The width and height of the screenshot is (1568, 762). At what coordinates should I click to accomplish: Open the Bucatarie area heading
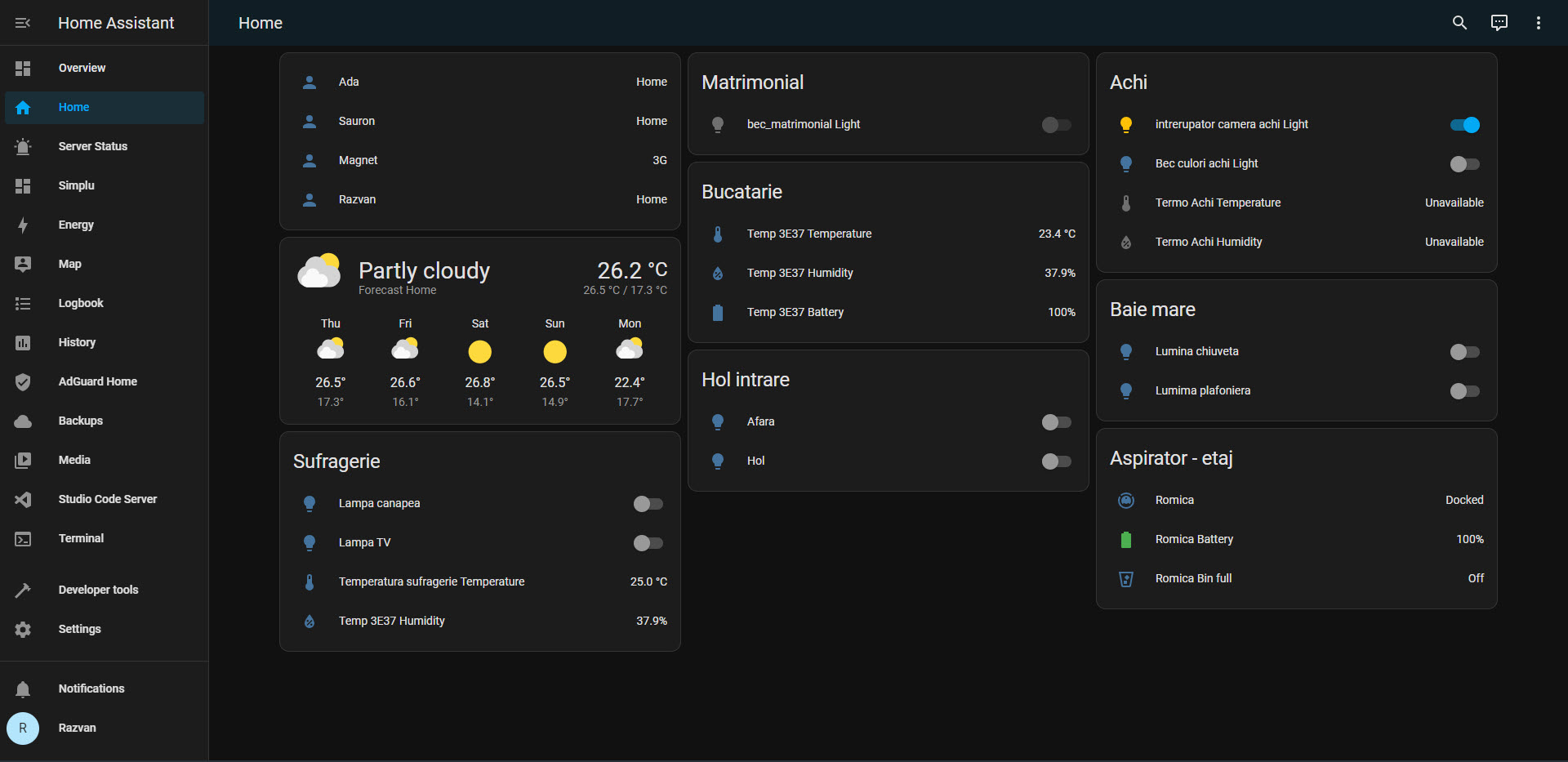click(x=742, y=192)
